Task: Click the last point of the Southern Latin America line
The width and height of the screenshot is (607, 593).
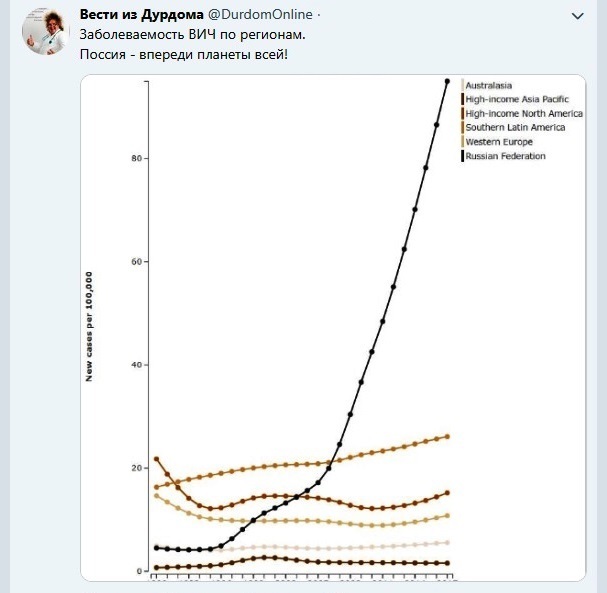Action: click(x=447, y=436)
